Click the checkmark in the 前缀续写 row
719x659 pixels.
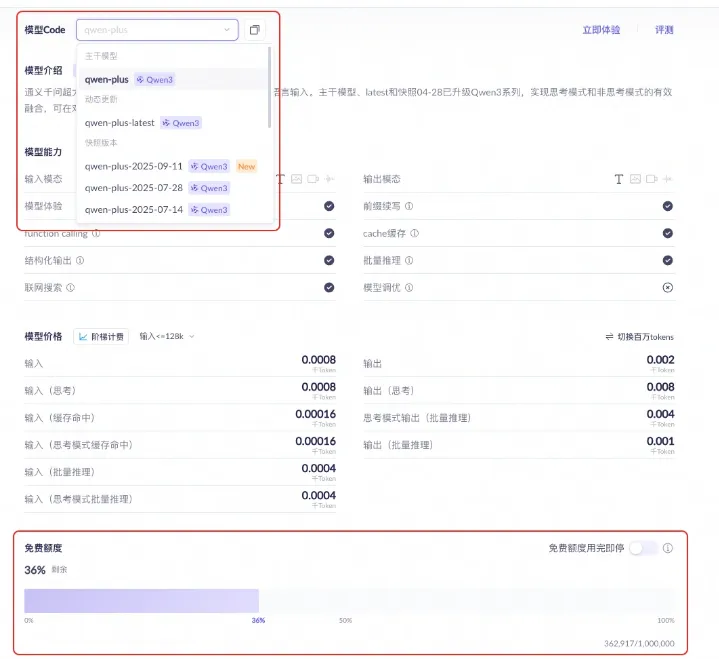pos(668,206)
